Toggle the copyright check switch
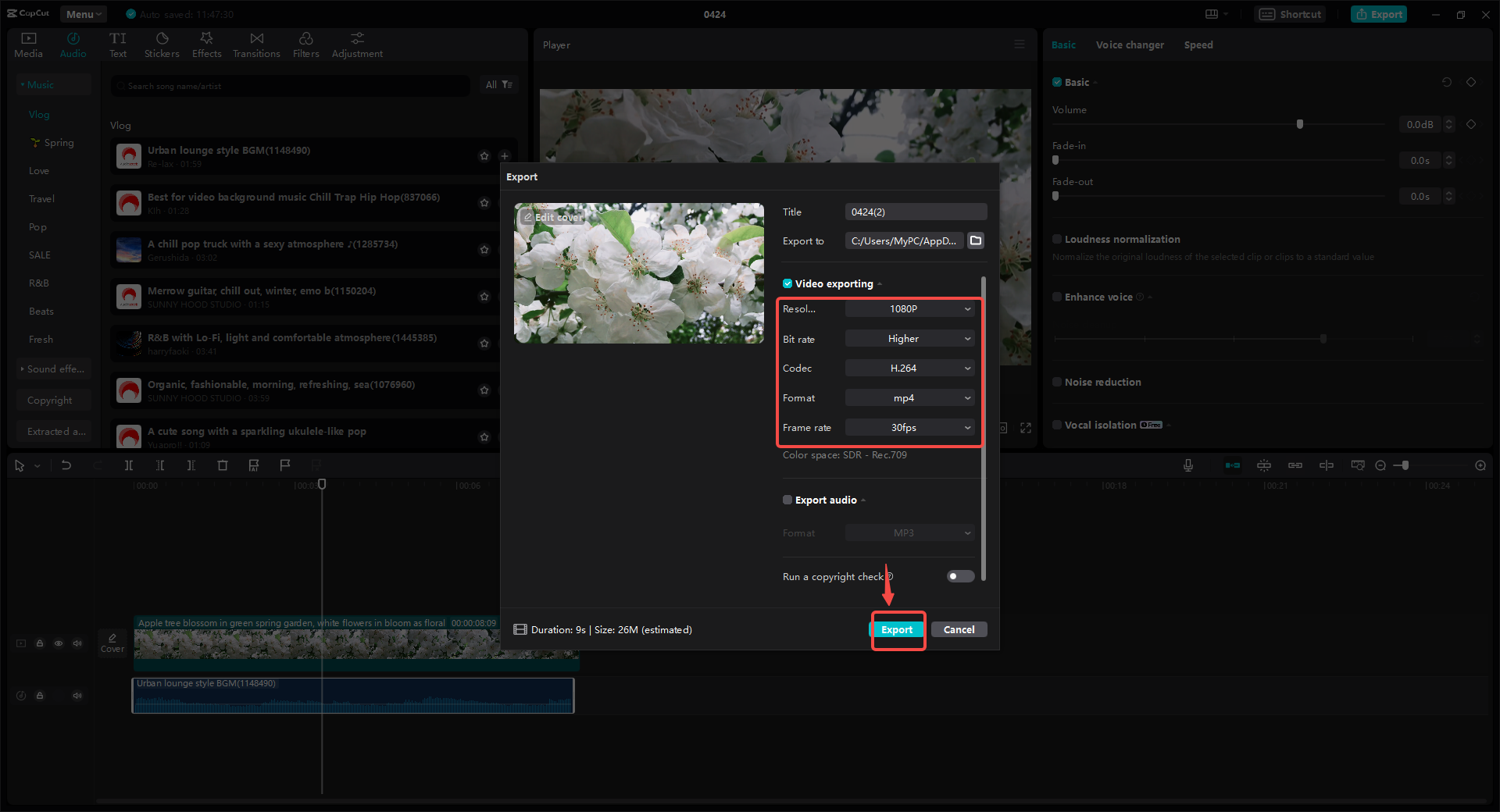This screenshot has width=1500, height=812. (960, 576)
